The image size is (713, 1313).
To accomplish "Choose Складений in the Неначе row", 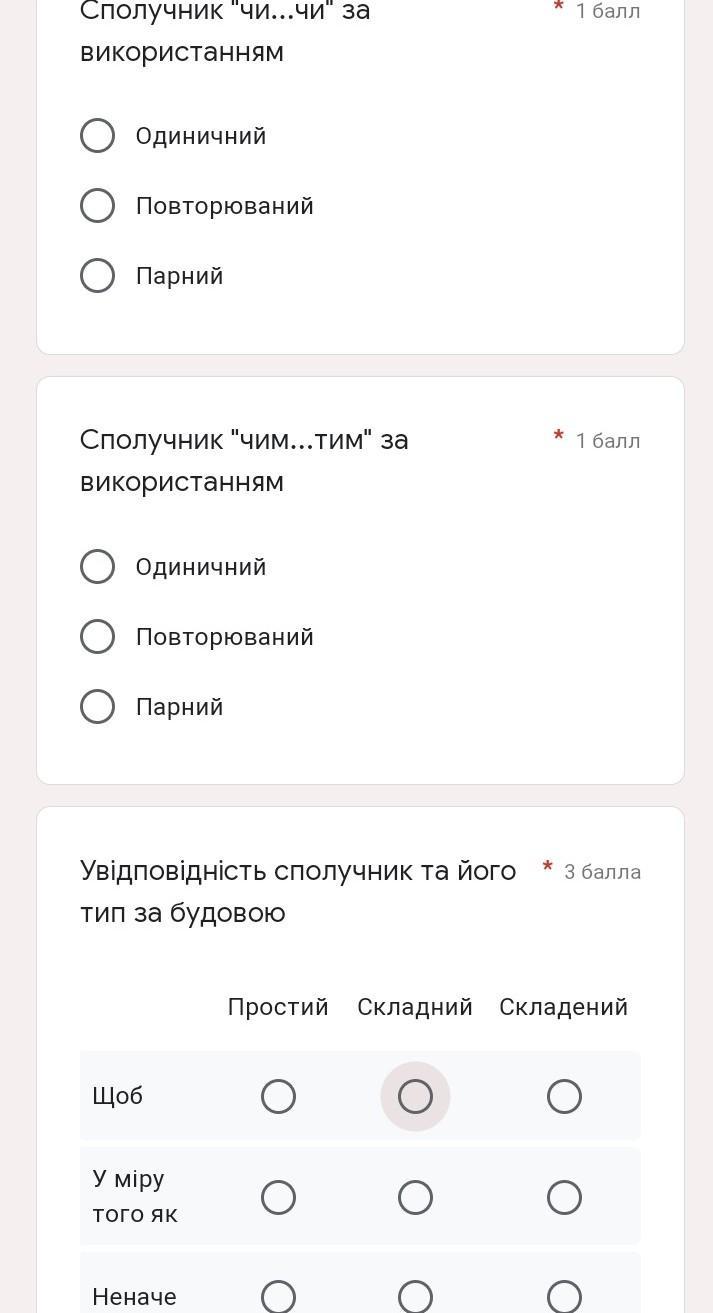I will [x=564, y=1296].
